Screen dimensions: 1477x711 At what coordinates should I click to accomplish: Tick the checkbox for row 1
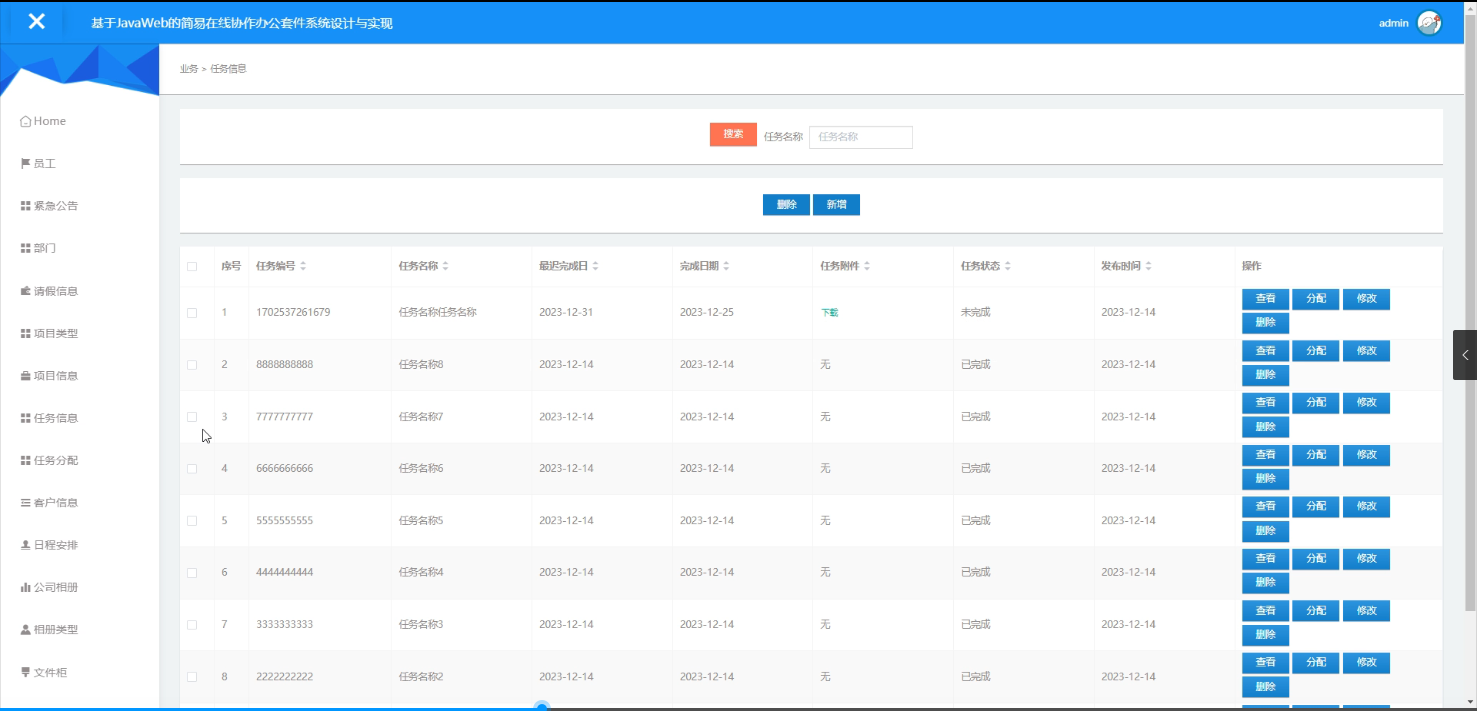(194, 311)
